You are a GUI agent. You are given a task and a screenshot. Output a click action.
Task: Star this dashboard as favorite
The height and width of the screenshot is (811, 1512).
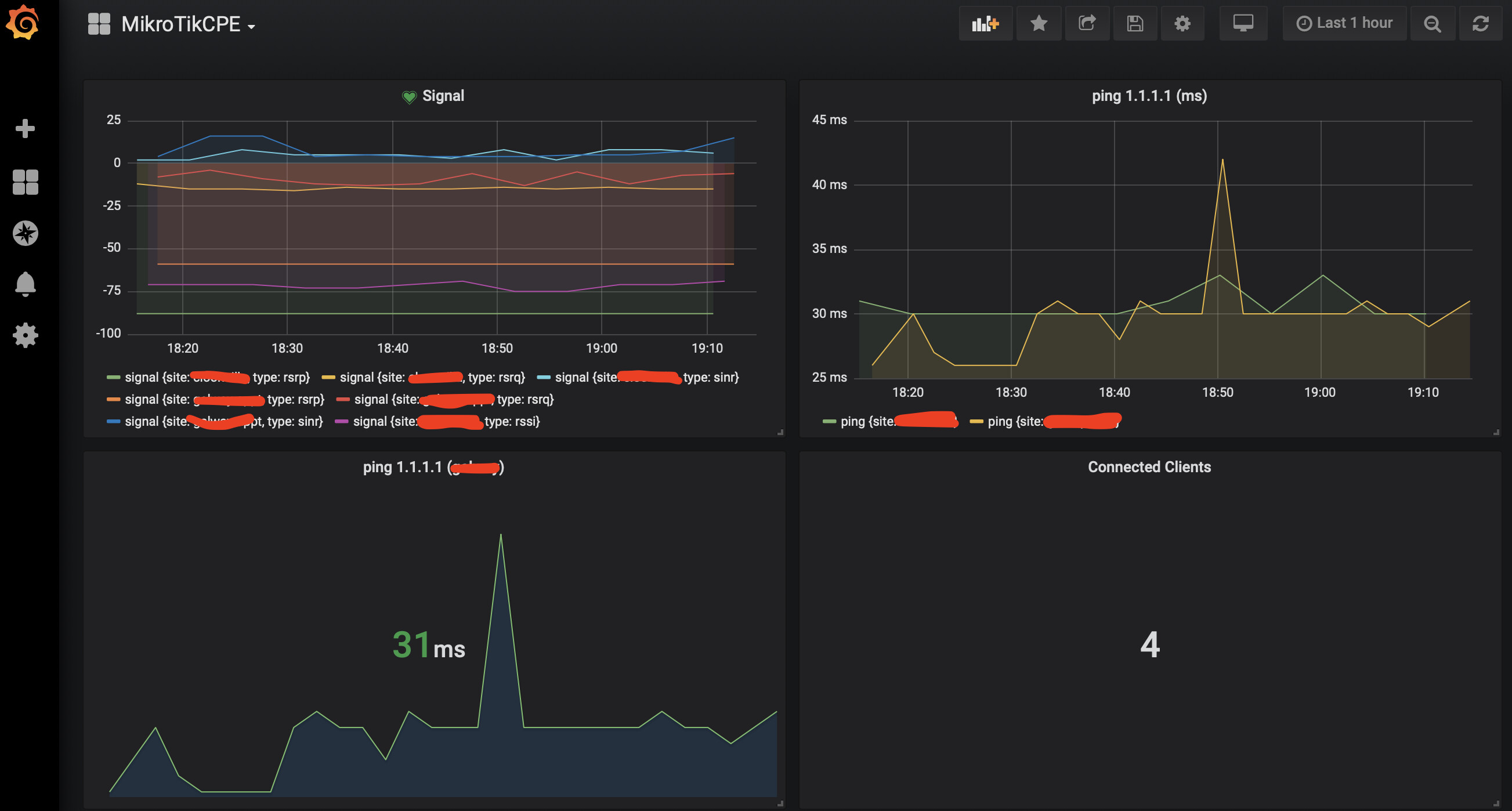coord(1039,23)
